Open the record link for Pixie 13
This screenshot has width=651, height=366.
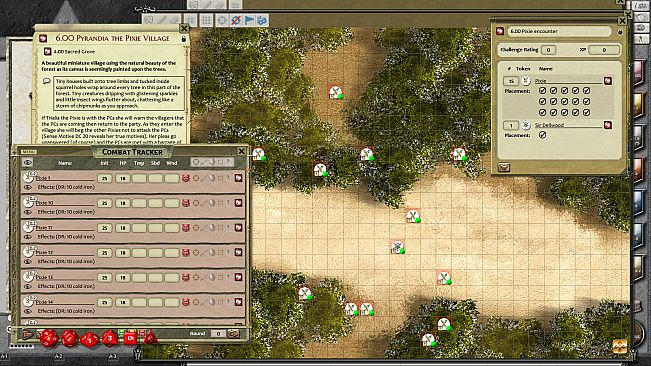tap(238, 277)
